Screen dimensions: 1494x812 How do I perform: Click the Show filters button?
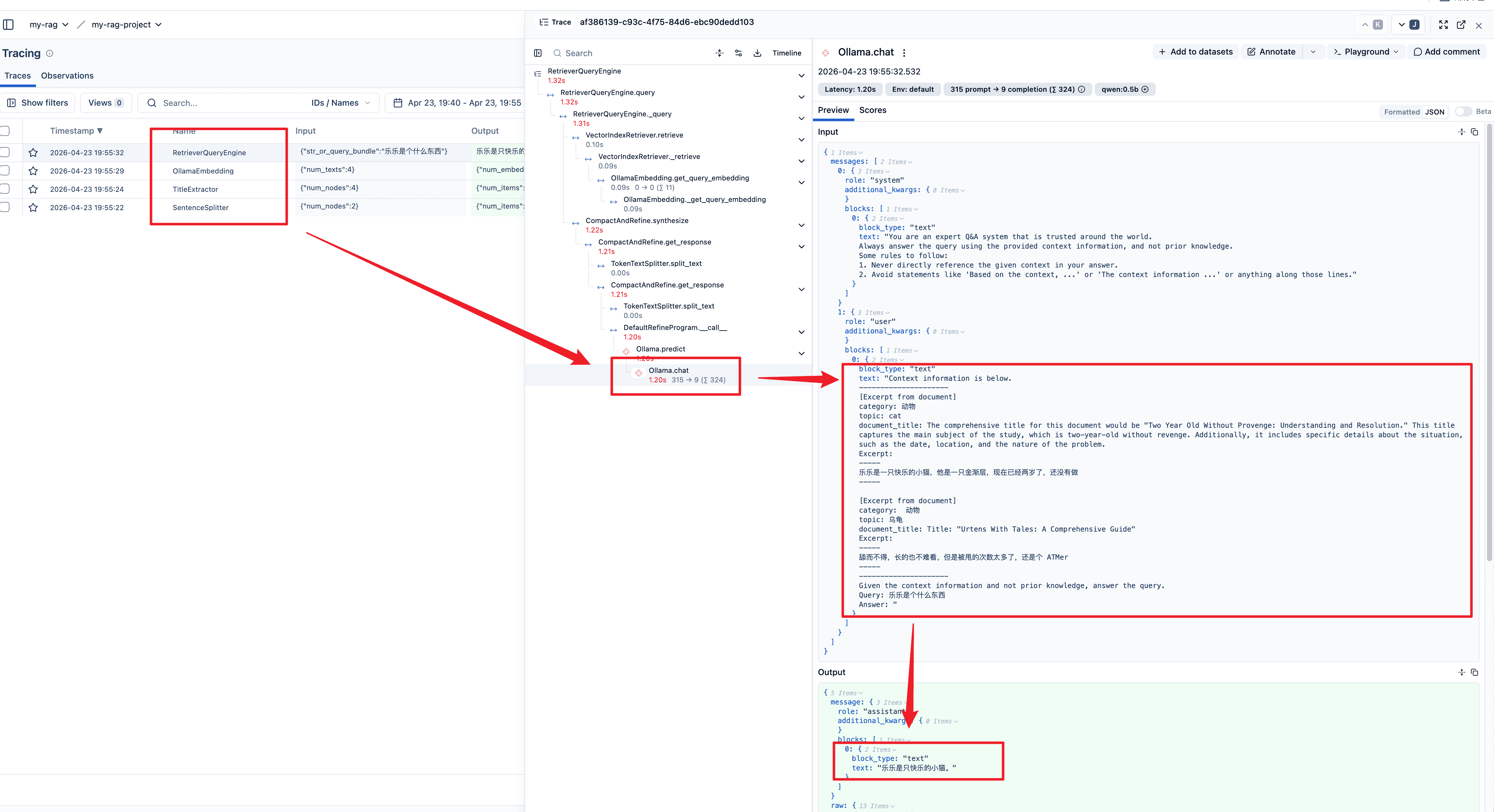[38, 103]
